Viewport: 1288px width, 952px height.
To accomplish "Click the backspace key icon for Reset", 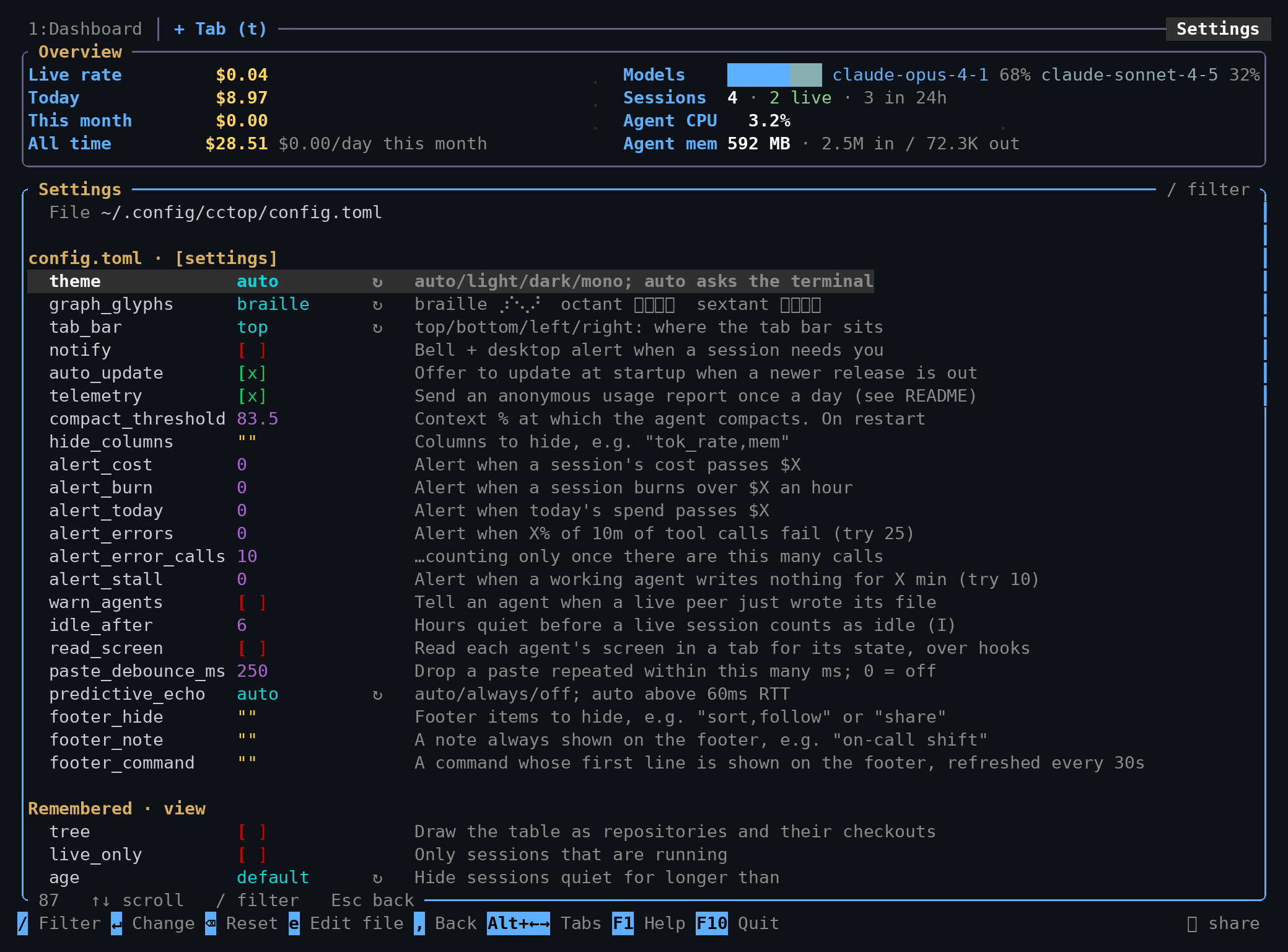I will [x=211, y=923].
